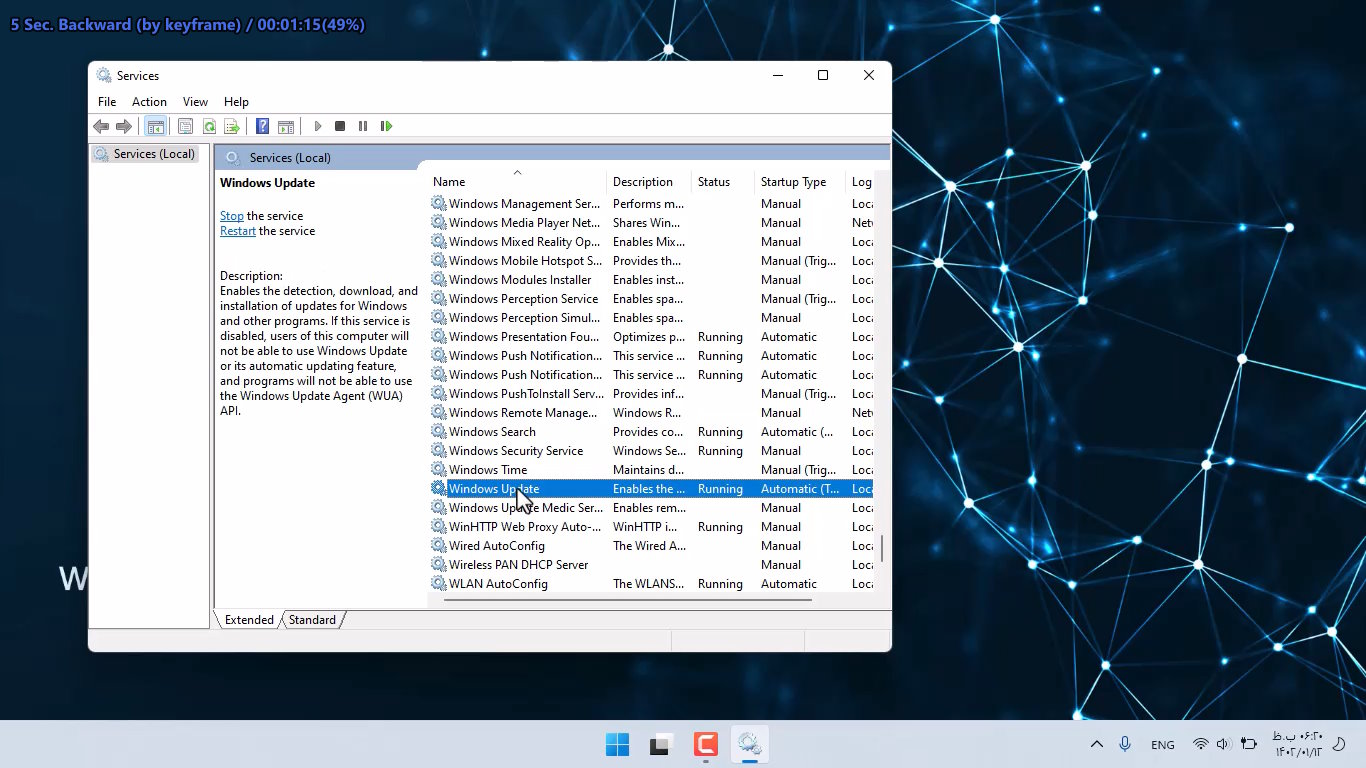Open the red Camtasia icon on taskbar

pos(706,745)
